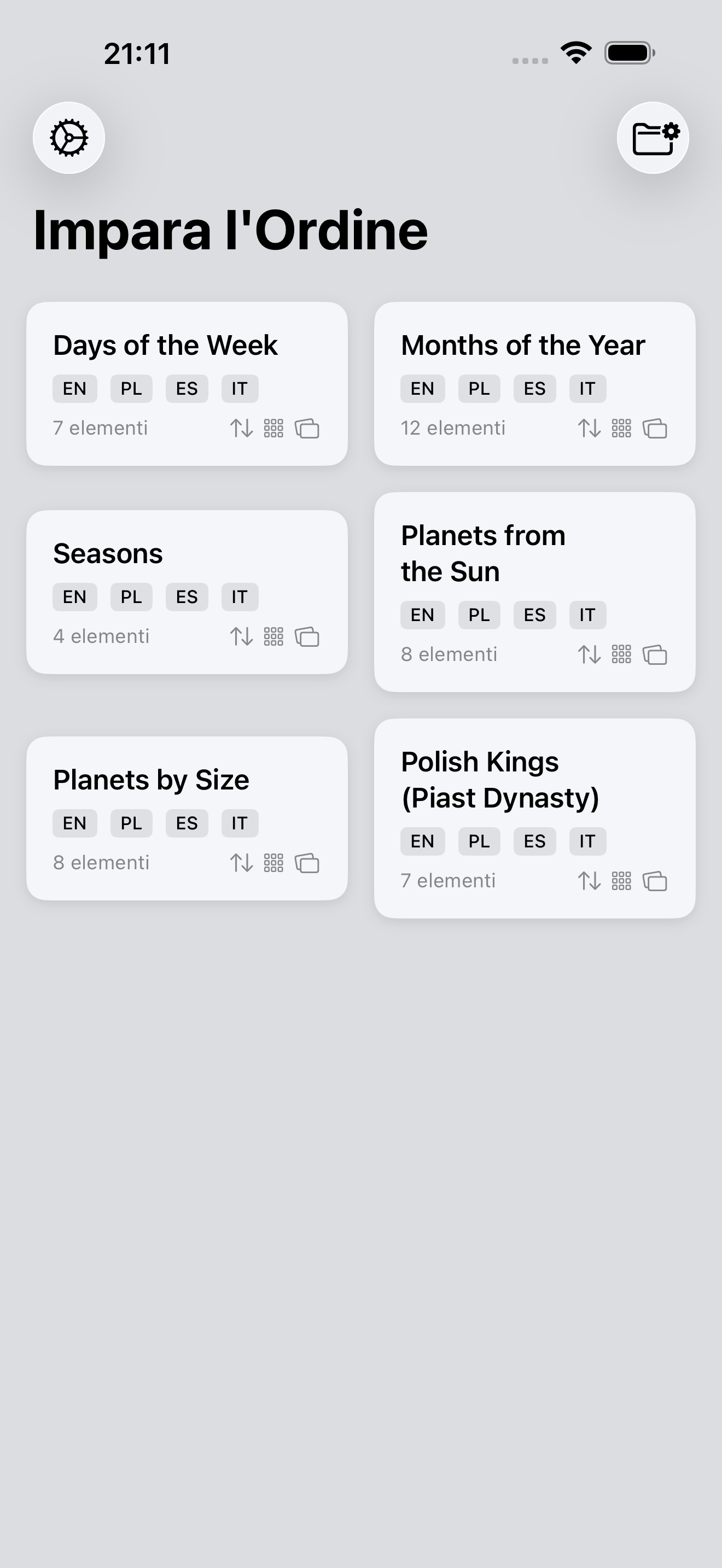The height and width of the screenshot is (1568, 722).
Task: Tap flashcards icon on Polish Kings card
Action: [x=655, y=881]
